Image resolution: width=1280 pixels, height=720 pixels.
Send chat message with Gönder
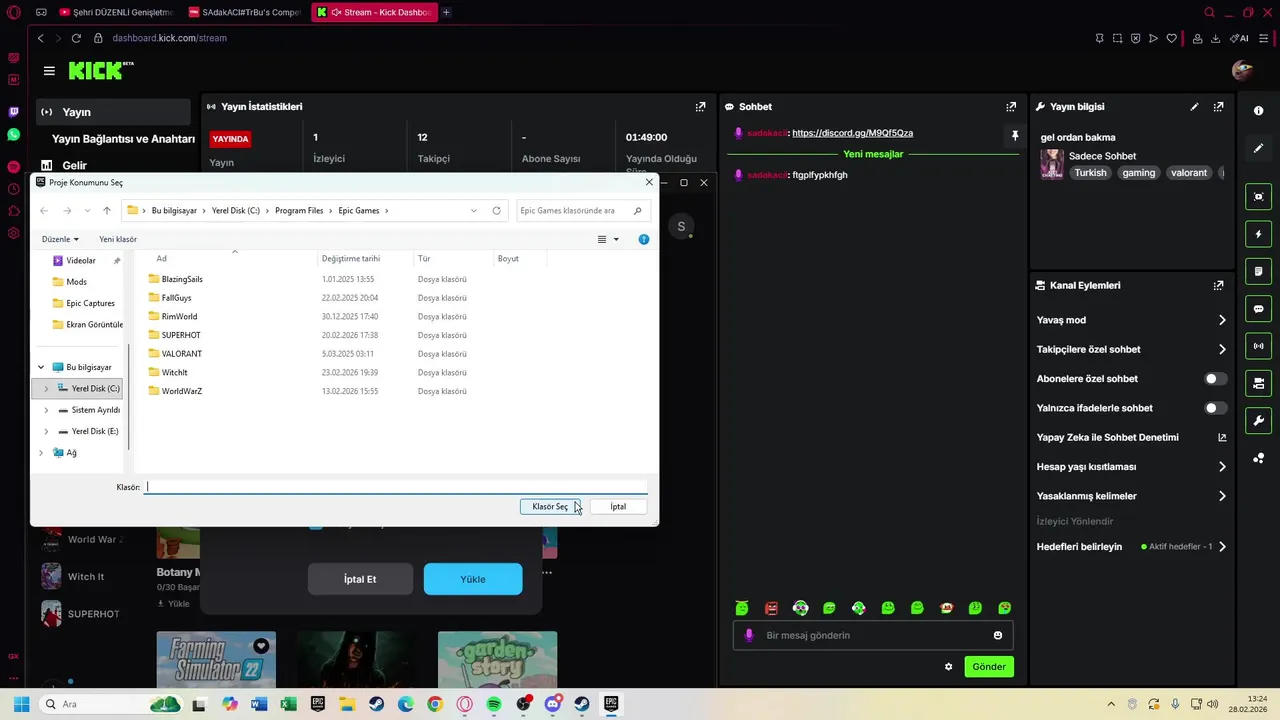point(989,667)
